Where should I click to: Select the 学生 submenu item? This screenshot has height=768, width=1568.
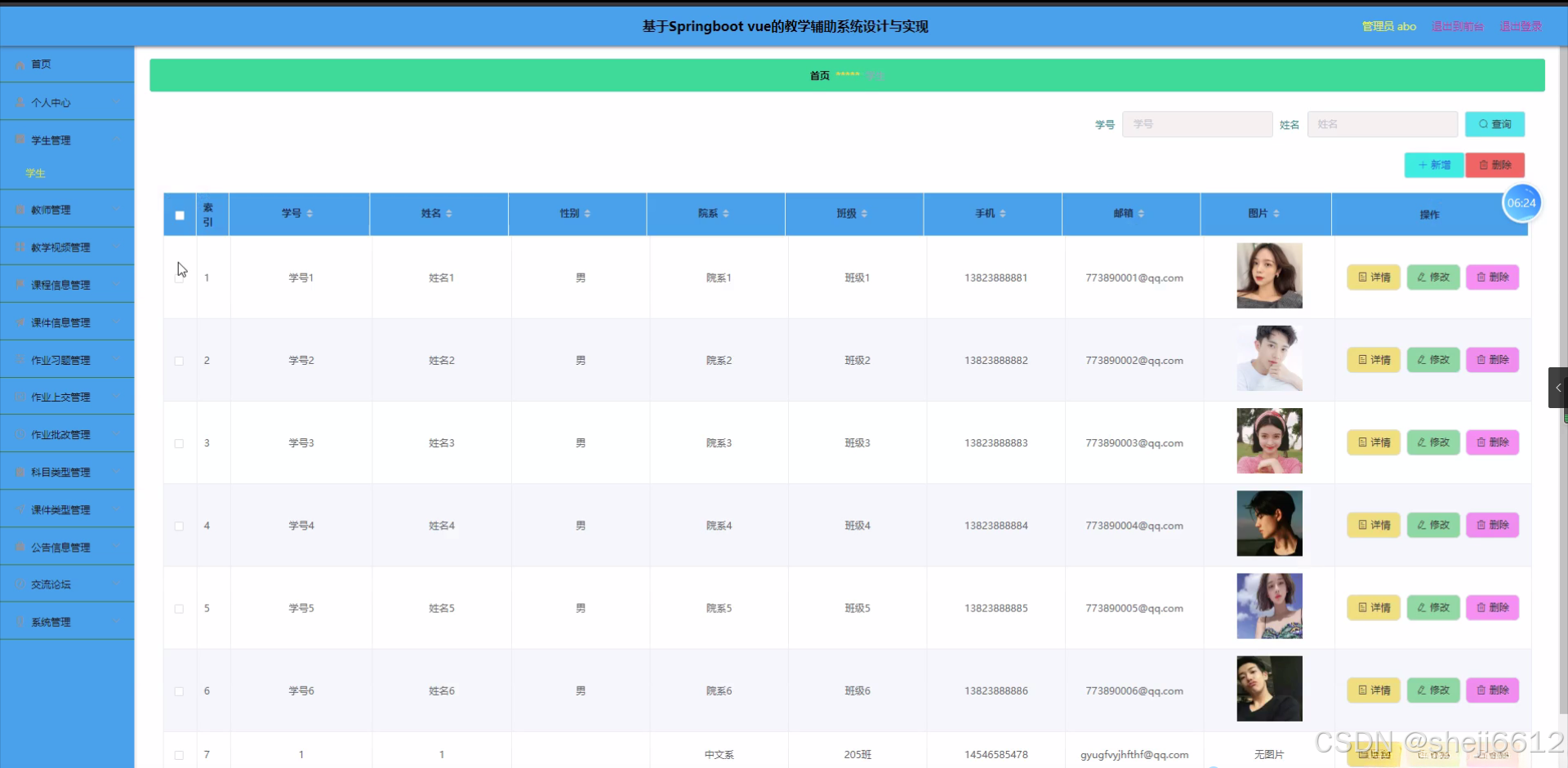36,173
